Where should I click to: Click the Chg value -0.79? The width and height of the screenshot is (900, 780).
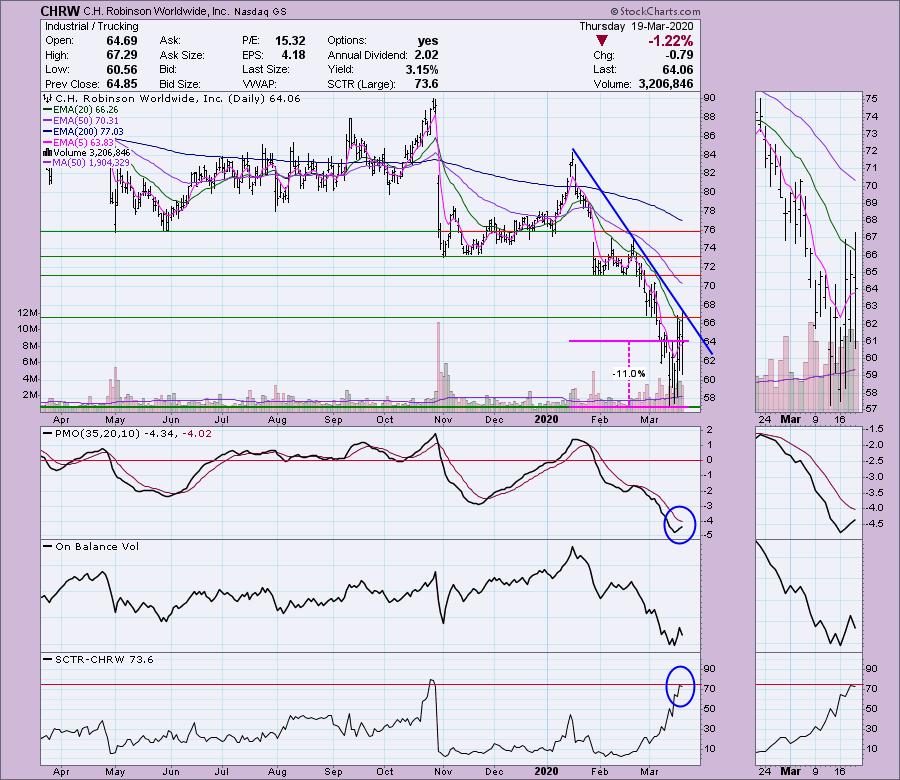679,55
